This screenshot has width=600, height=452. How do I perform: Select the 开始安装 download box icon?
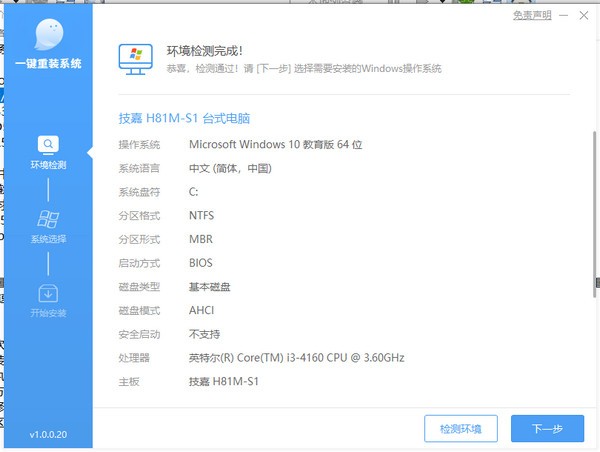[x=48, y=294]
